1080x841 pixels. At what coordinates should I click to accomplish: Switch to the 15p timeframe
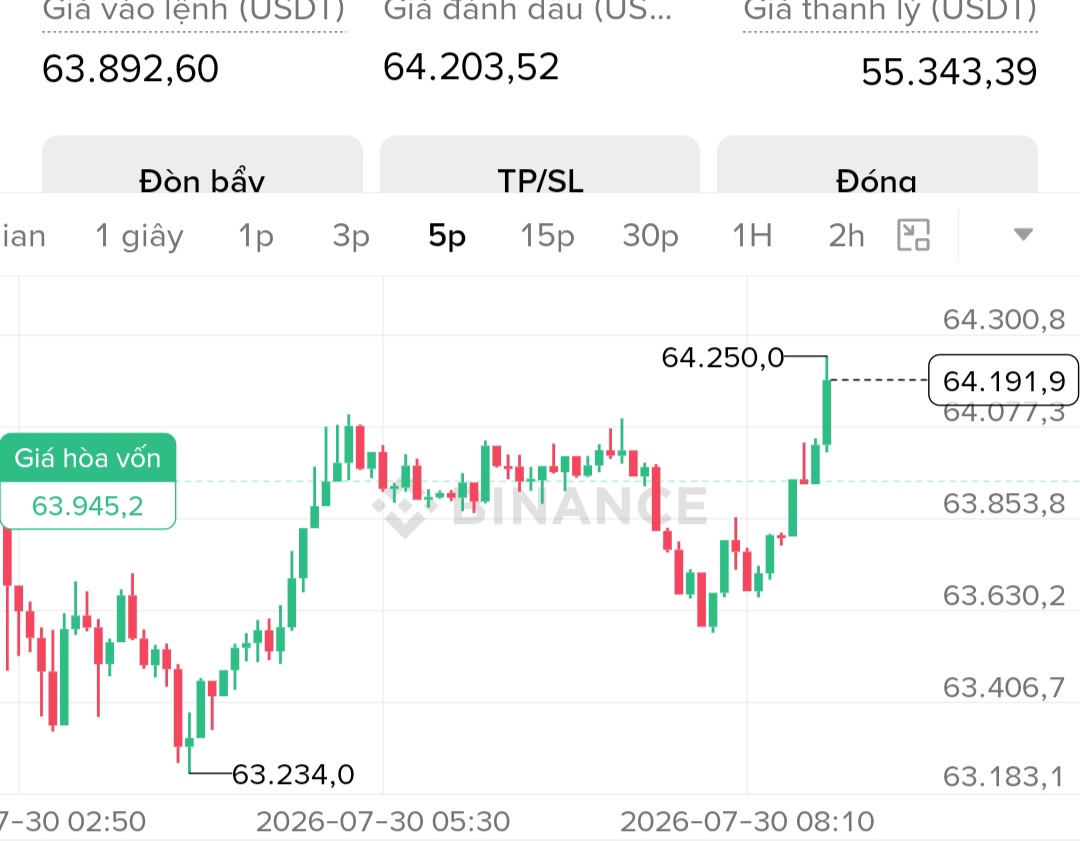pos(547,236)
